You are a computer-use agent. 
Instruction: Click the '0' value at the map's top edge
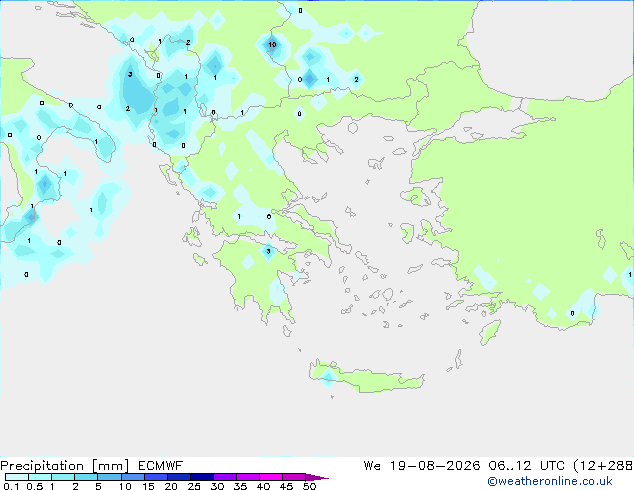tap(300, 11)
